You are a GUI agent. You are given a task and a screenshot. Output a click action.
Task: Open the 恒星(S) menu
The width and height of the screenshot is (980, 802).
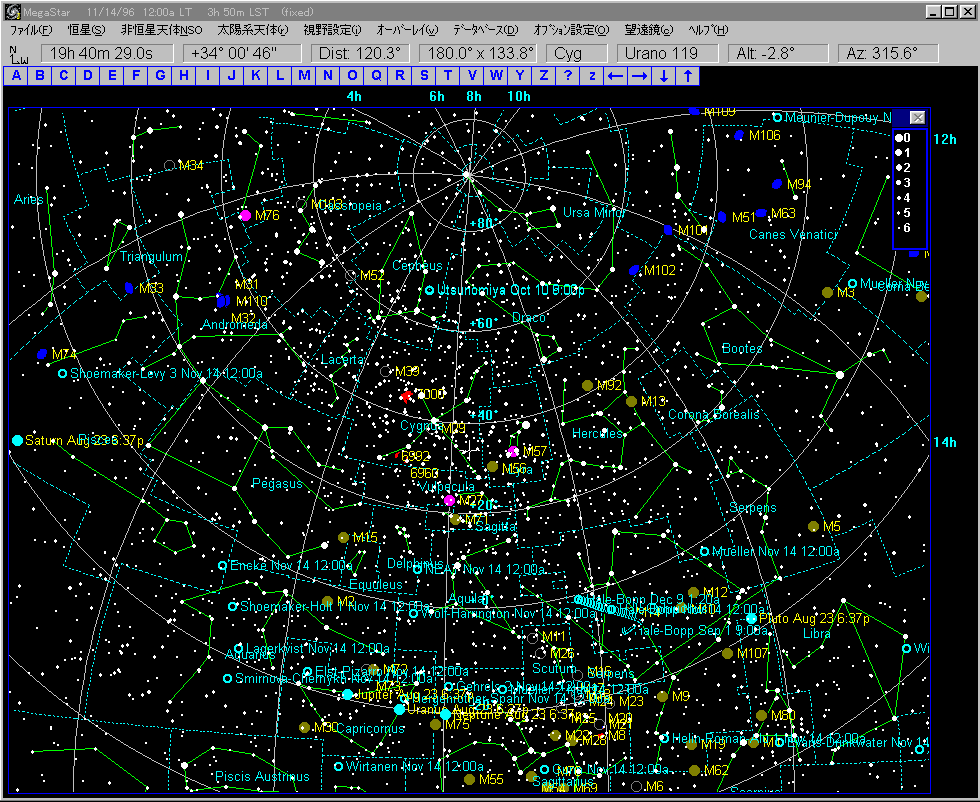pyautogui.click(x=87, y=30)
